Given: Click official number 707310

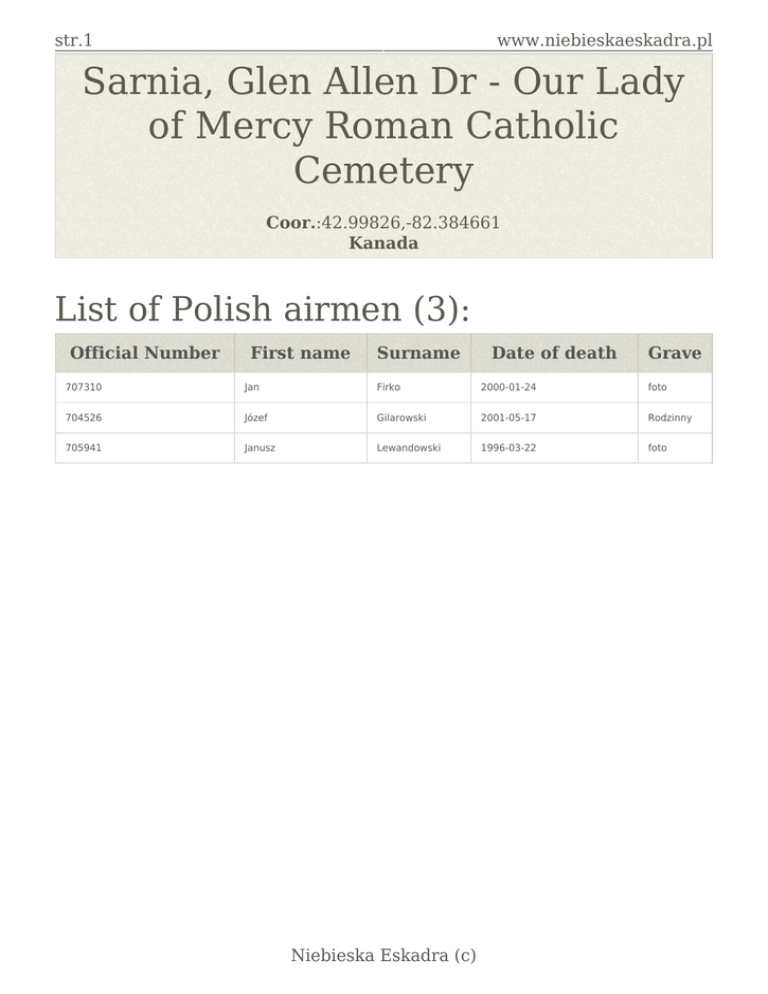Looking at the screenshot, I should click(x=82, y=387).
